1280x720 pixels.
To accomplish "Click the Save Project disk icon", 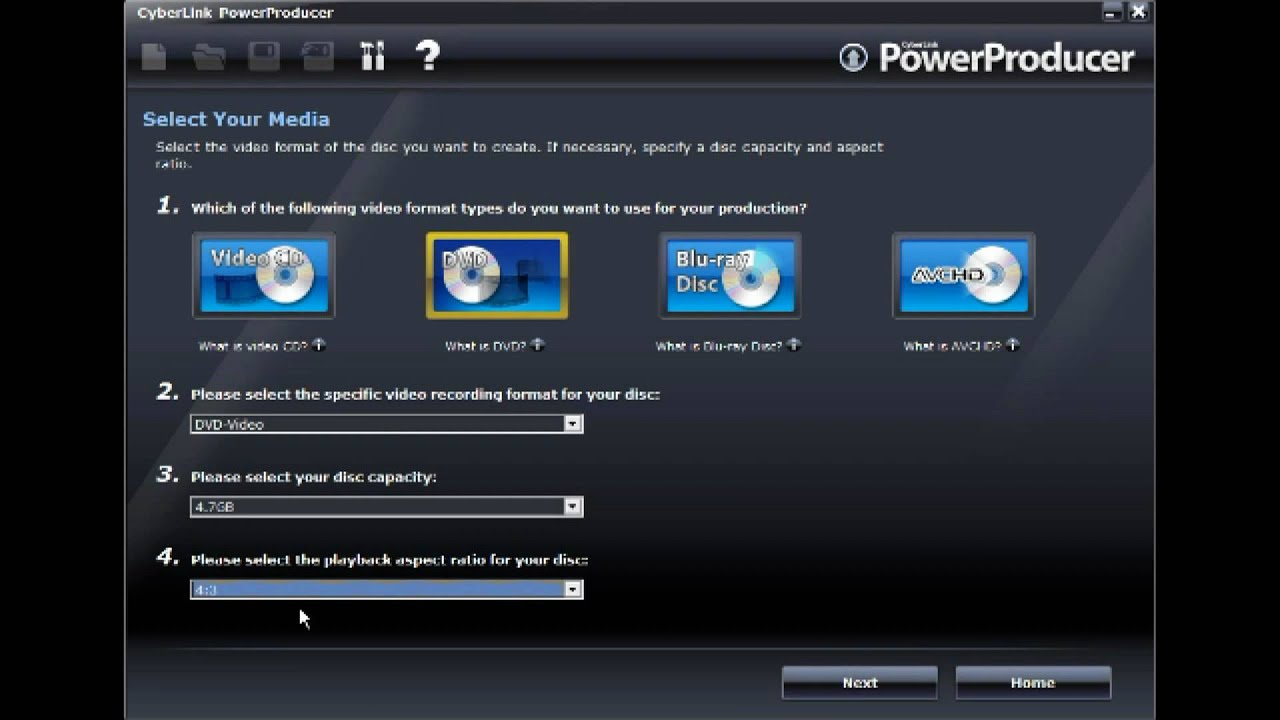I will coord(264,57).
